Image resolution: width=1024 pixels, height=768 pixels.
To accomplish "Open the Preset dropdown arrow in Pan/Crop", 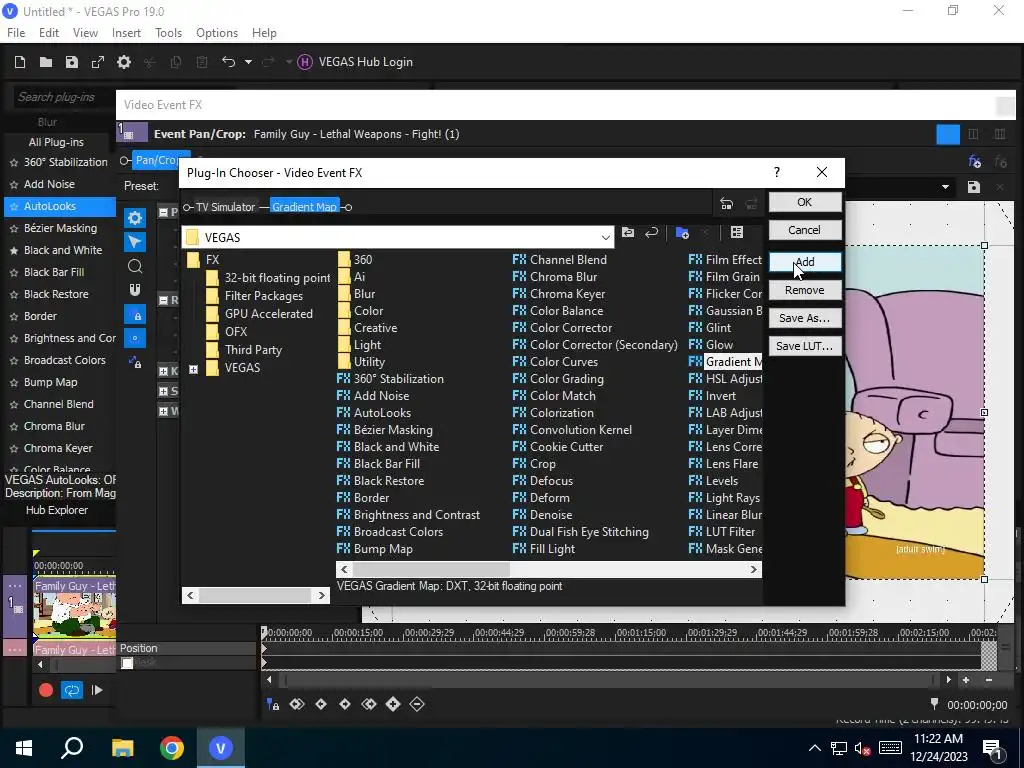I will 945,187.
